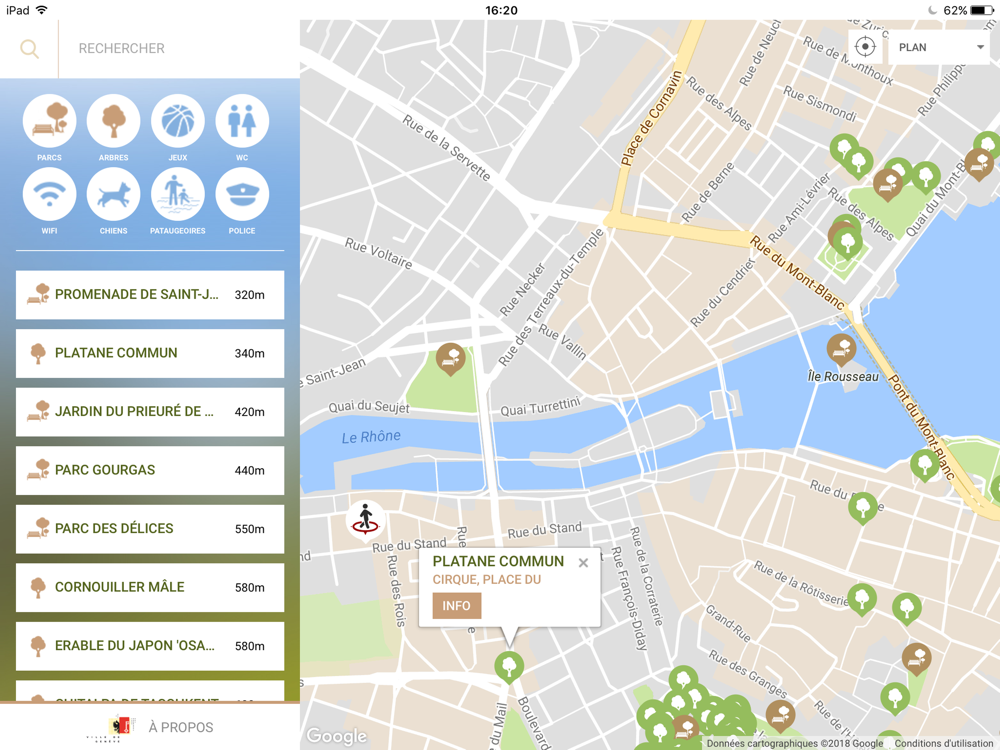Tap the search magnifier icon
1000x750 pixels.
click(29, 48)
